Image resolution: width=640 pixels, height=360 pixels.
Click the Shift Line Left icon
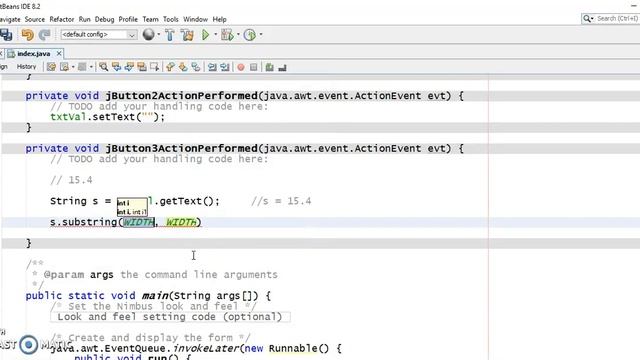click(212, 67)
